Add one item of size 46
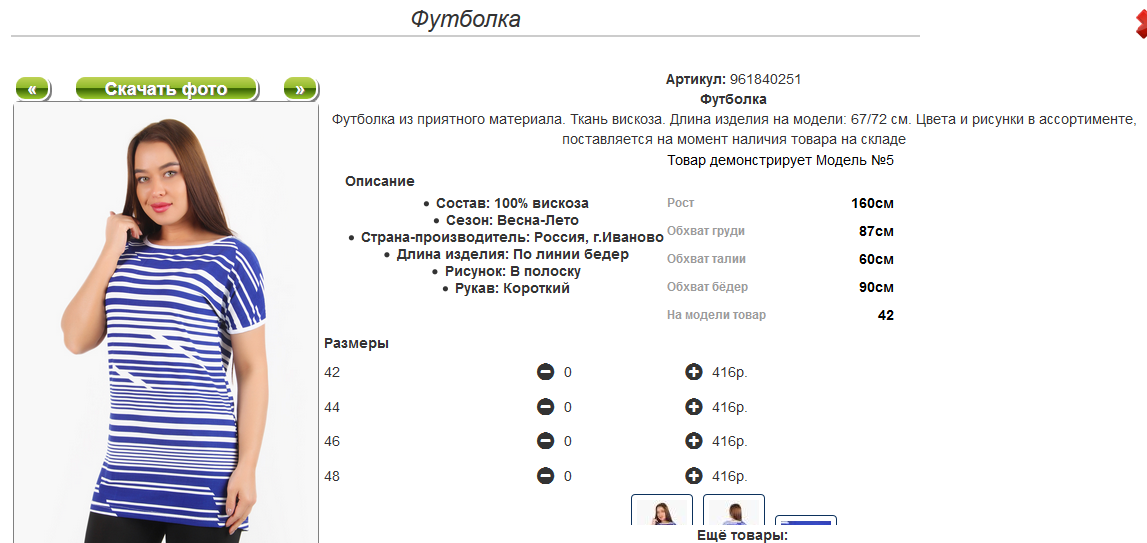Image resolution: width=1147 pixels, height=543 pixels. click(693, 441)
